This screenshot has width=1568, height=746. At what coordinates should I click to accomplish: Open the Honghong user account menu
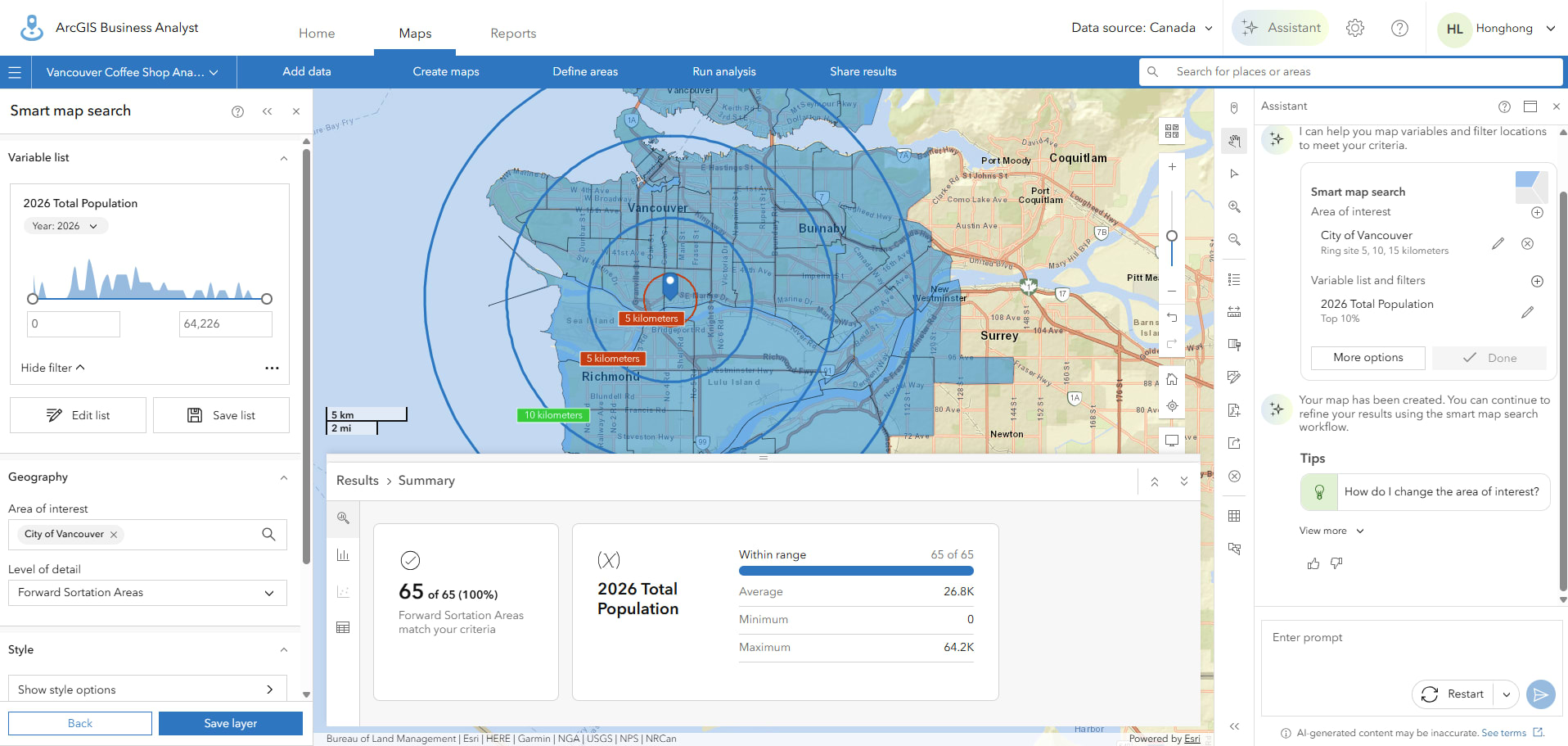pyautogui.click(x=1496, y=29)
